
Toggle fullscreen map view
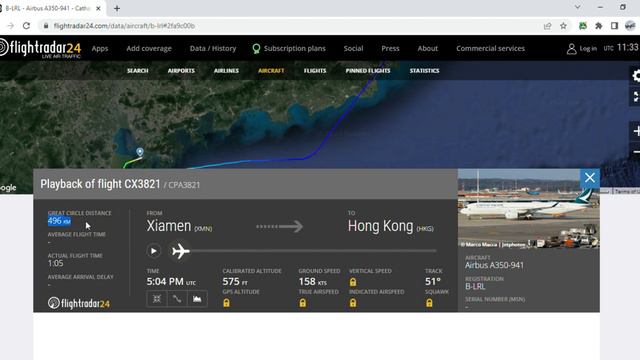tap(635, 97)
